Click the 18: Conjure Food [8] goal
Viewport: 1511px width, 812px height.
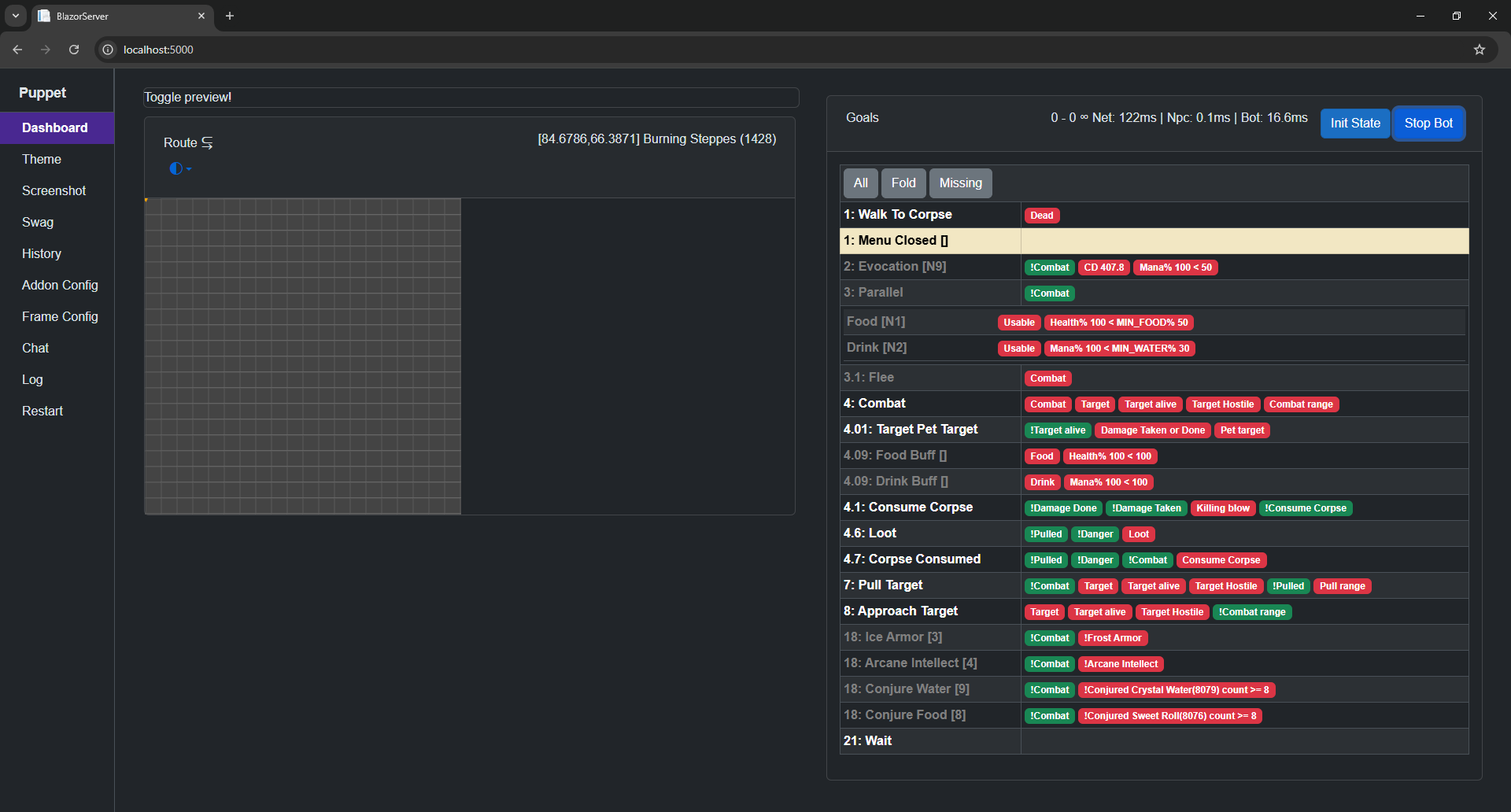(904, 714)
